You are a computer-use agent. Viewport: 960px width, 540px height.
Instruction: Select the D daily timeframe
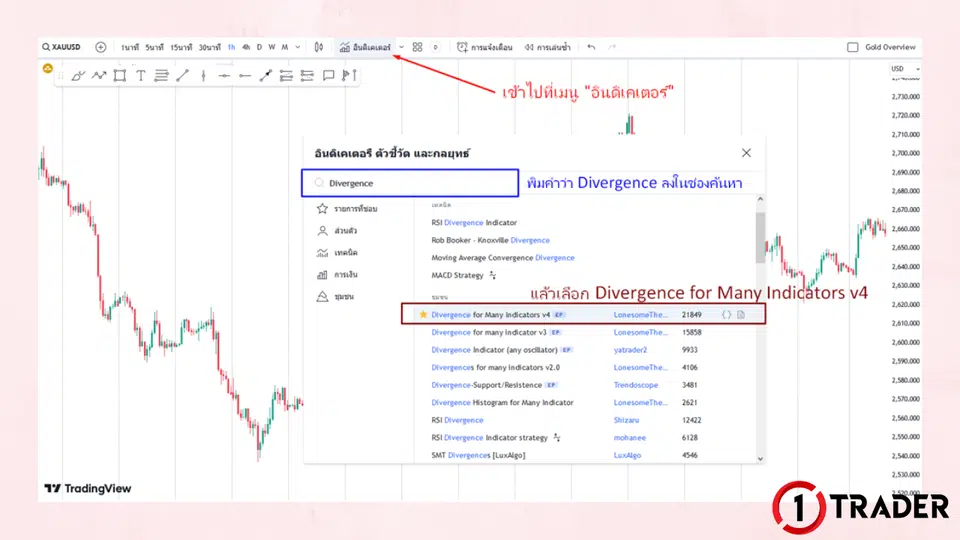pyautogui.click(x=259, y=47)
